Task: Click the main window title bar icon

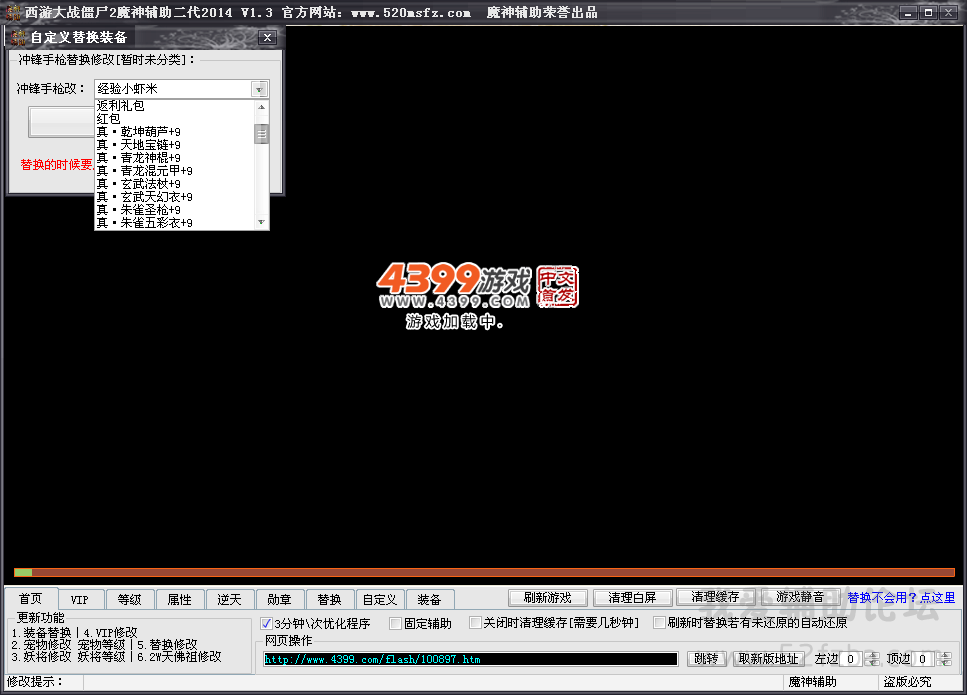Action: click(12, 12)
